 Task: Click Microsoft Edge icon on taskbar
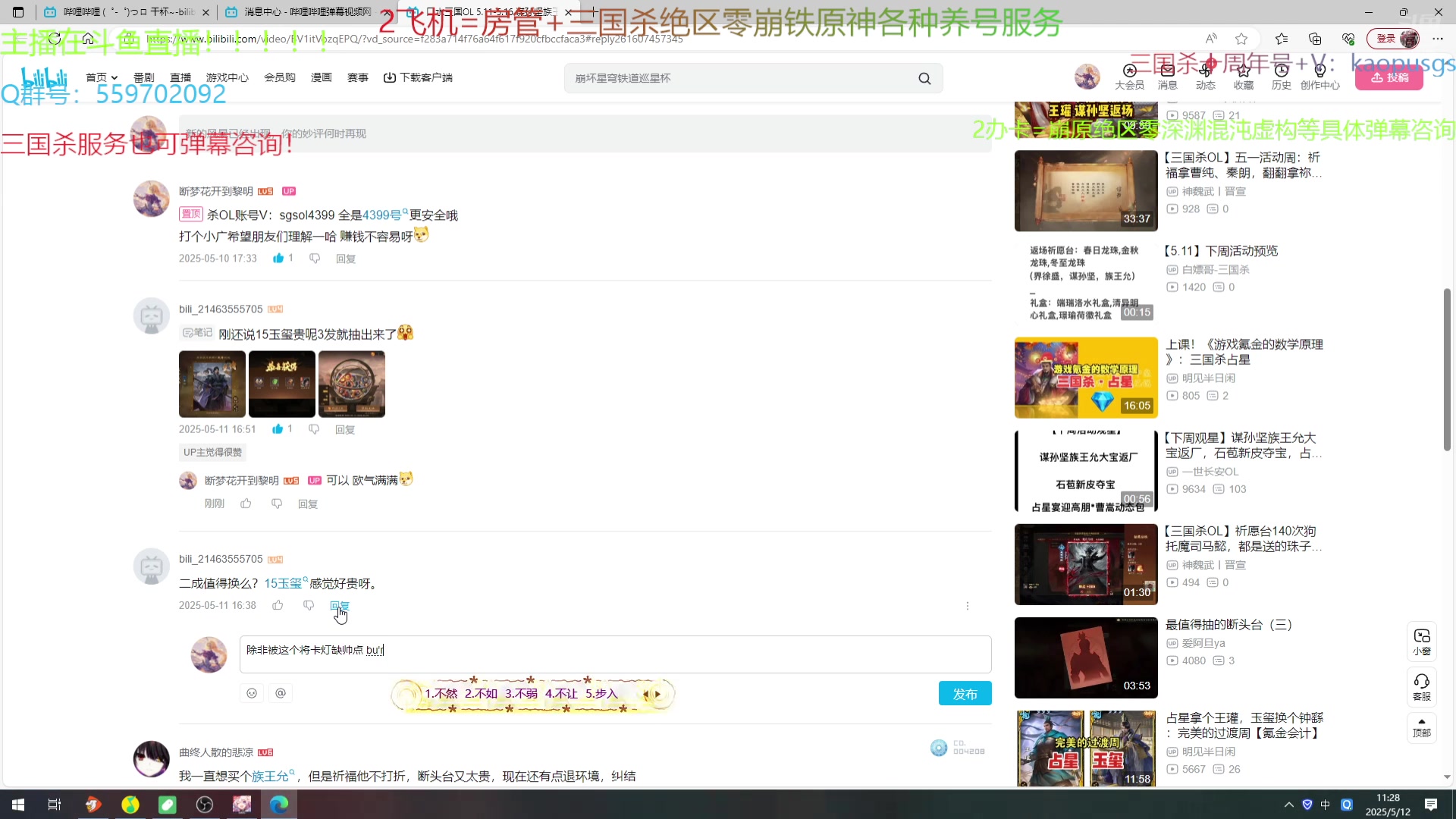coord(278,805)
